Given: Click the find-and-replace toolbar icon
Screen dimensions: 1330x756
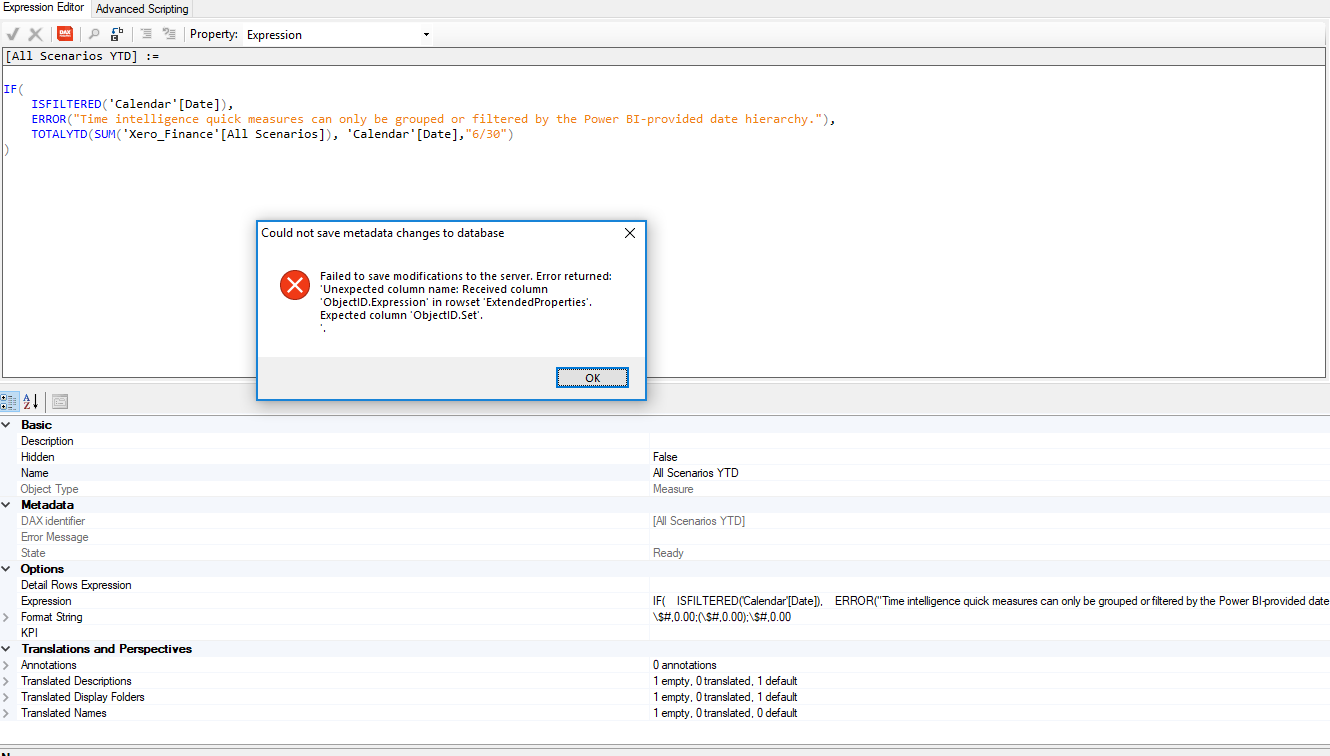Looking at the screenshot, I should (115, 33).
